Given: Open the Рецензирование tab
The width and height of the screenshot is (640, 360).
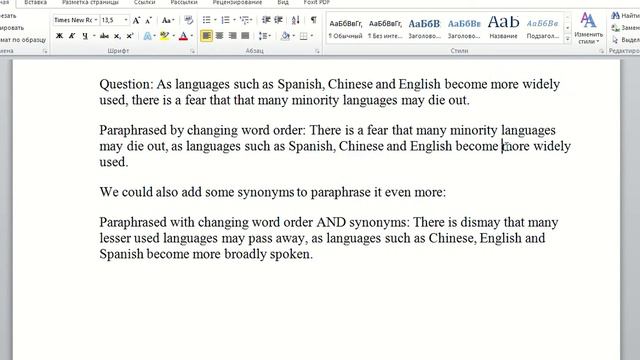Looking at the screenshot, I should pyautogui.click(x=237, y=2).
